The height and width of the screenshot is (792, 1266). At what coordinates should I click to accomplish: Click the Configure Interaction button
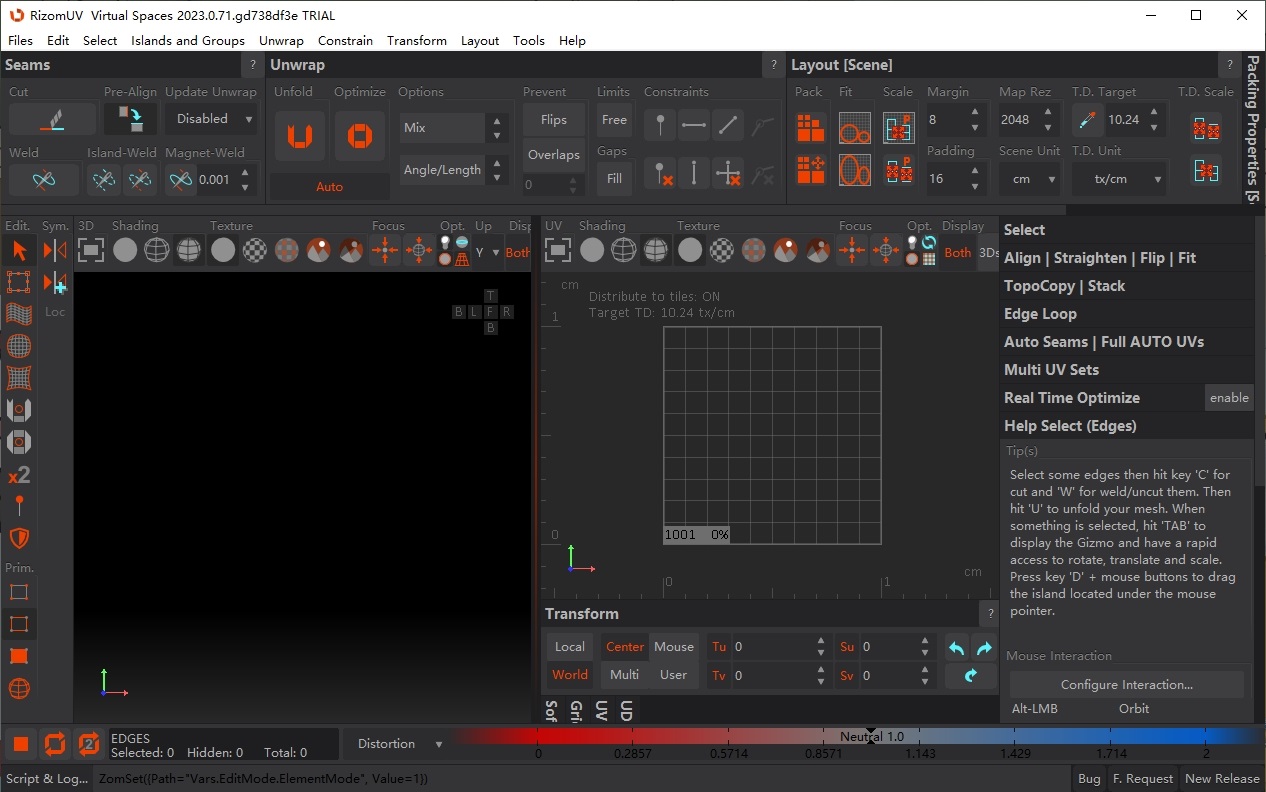[x=1126, y=685]
